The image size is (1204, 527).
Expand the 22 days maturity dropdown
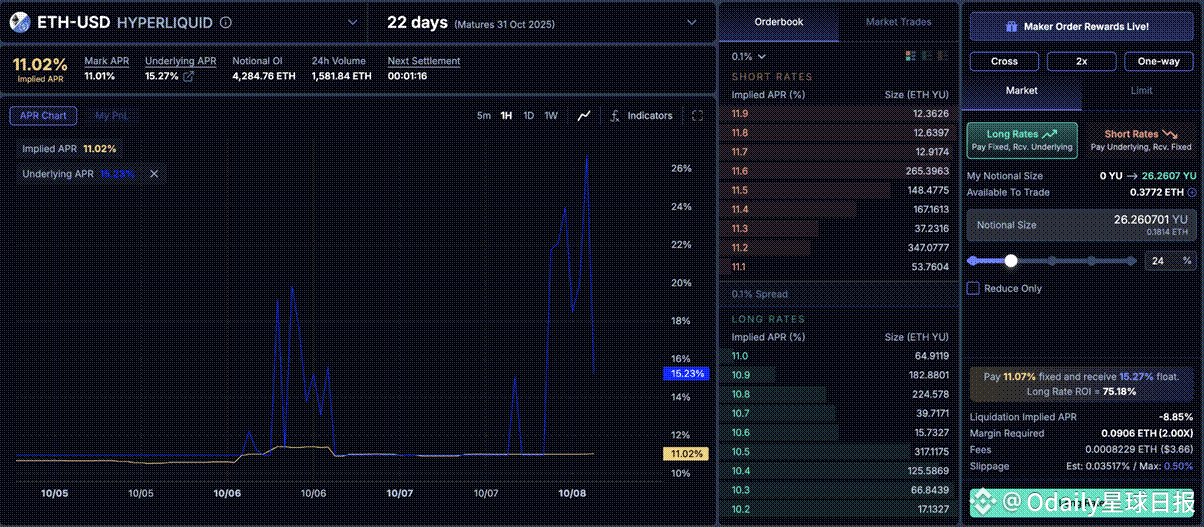pos(691,22)
